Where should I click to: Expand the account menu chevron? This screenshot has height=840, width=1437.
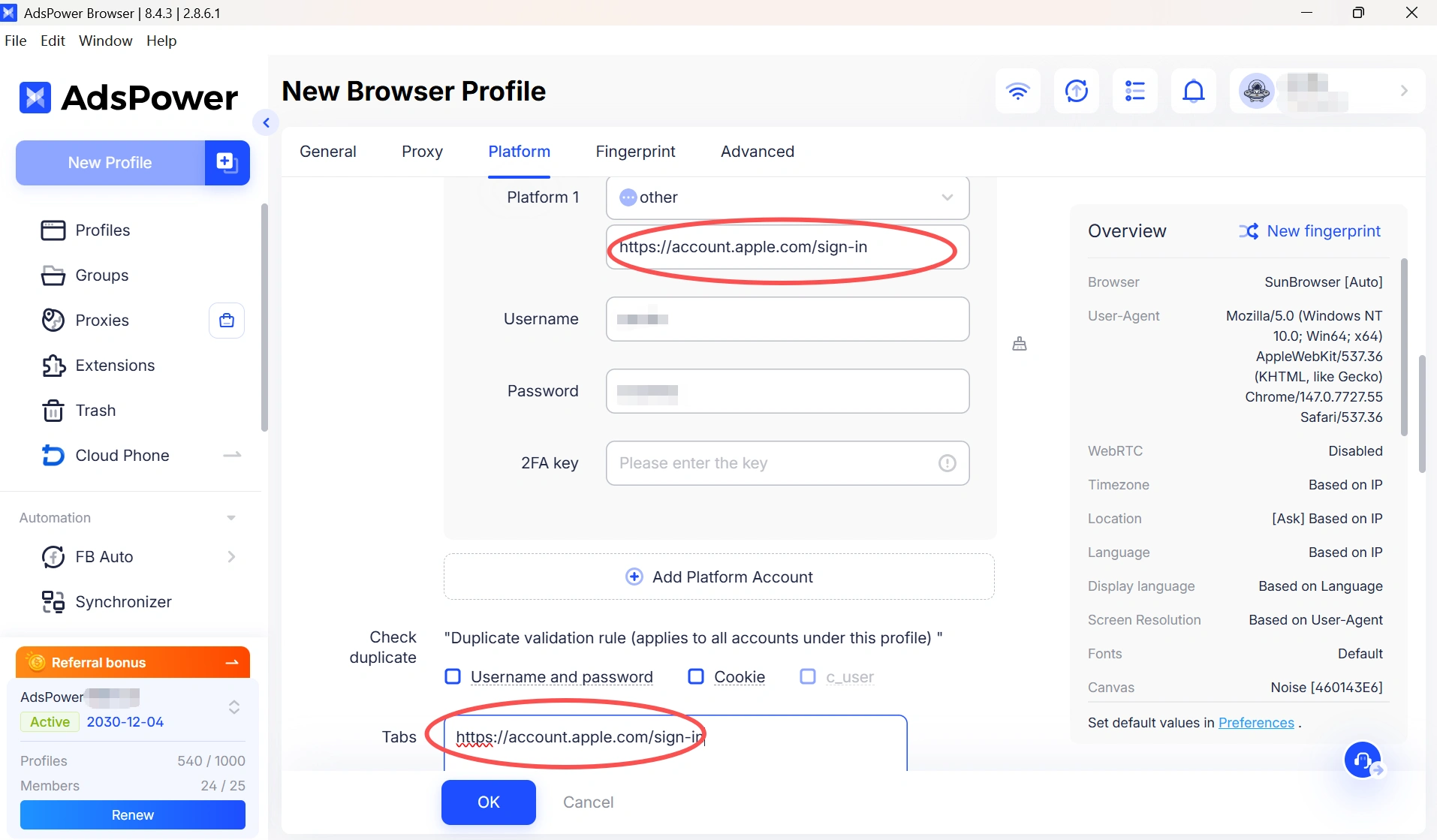point(1404,91)
